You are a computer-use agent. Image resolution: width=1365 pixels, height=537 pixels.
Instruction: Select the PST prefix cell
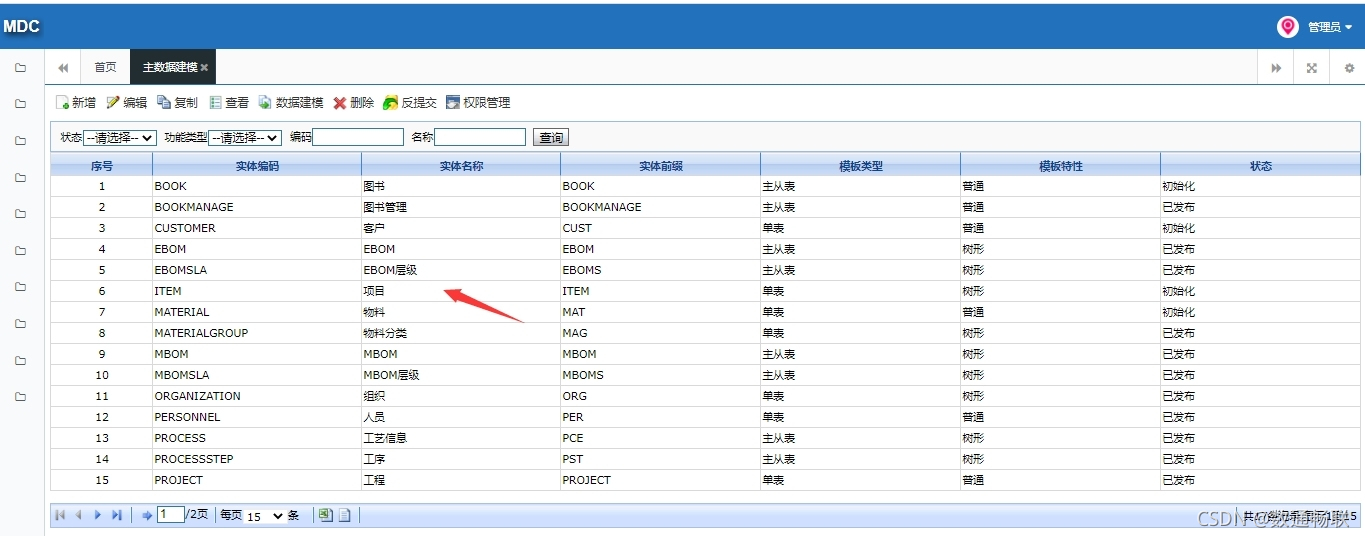pyautogui.click(x=661, y=459)
